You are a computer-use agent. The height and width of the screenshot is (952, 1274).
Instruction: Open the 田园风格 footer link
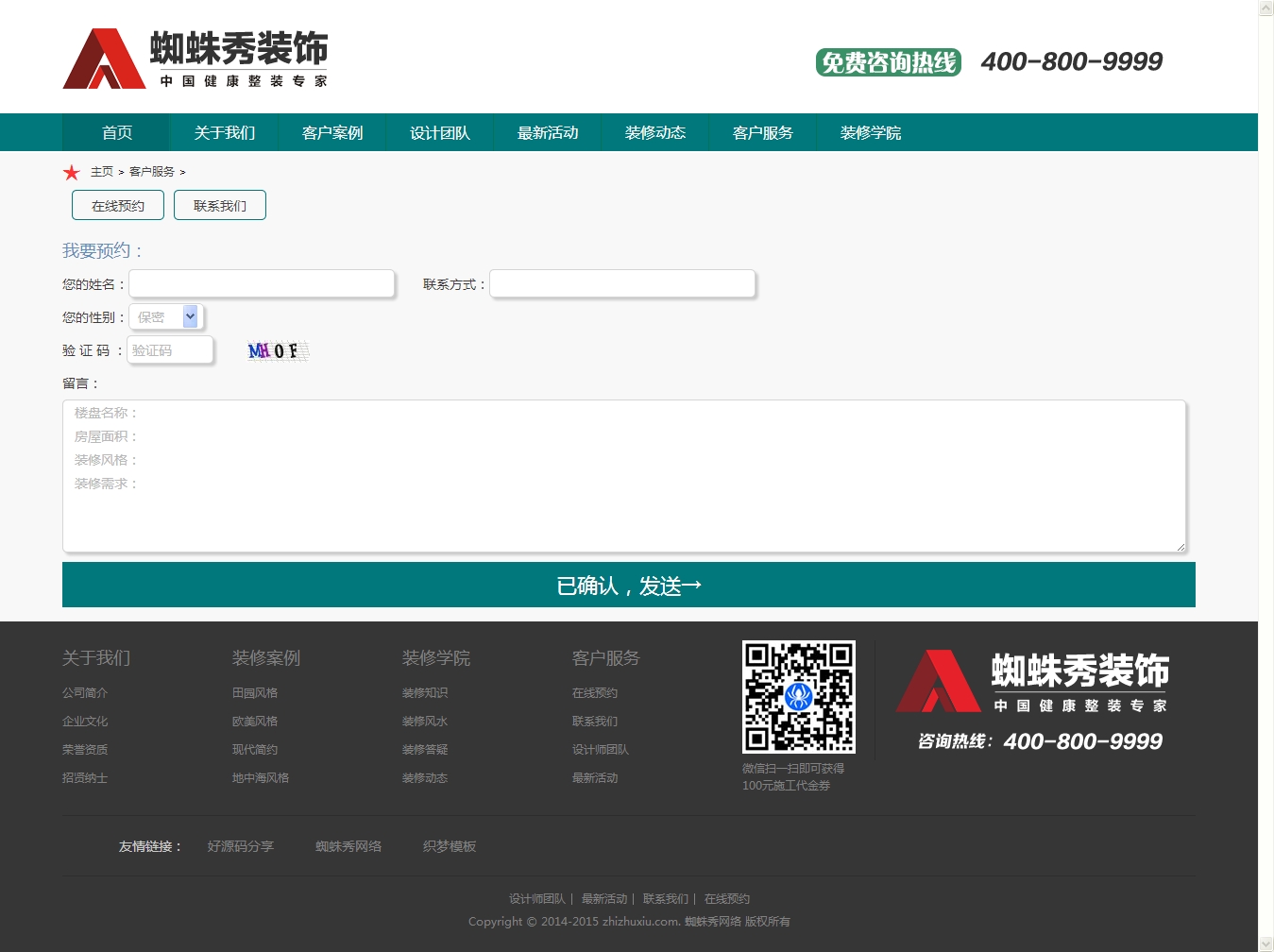(255, 693)
